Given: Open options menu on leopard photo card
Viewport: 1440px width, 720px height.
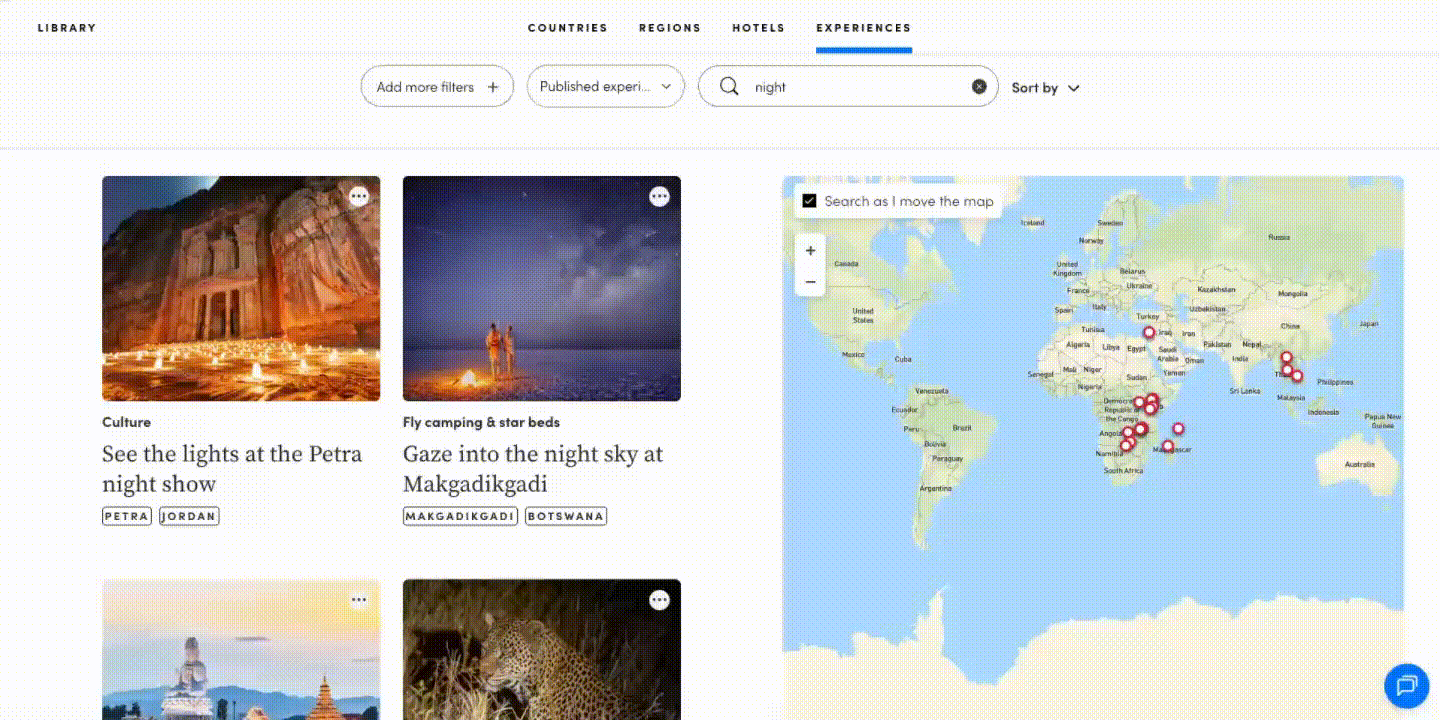Looking at the screenshot, I should pos(659,600).
